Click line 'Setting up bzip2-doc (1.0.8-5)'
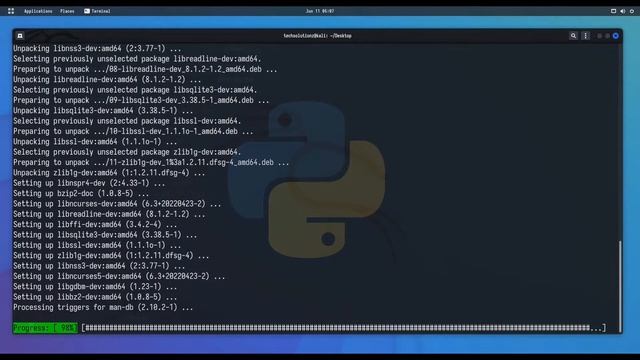The width and height of the screenshot is (640, 360). point(81,193)
